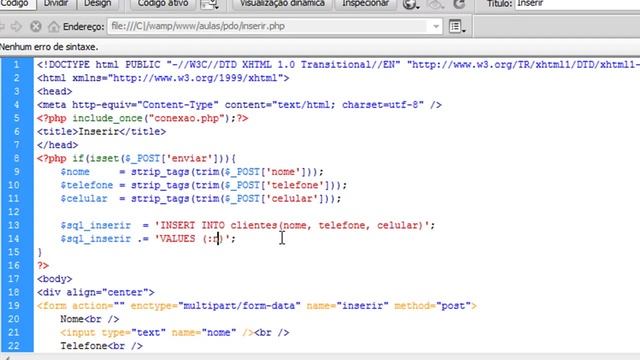Screen dimensions: 640x360
Task: Open the globe preview-in-browser menu
Action: click(x=411, y=4)
